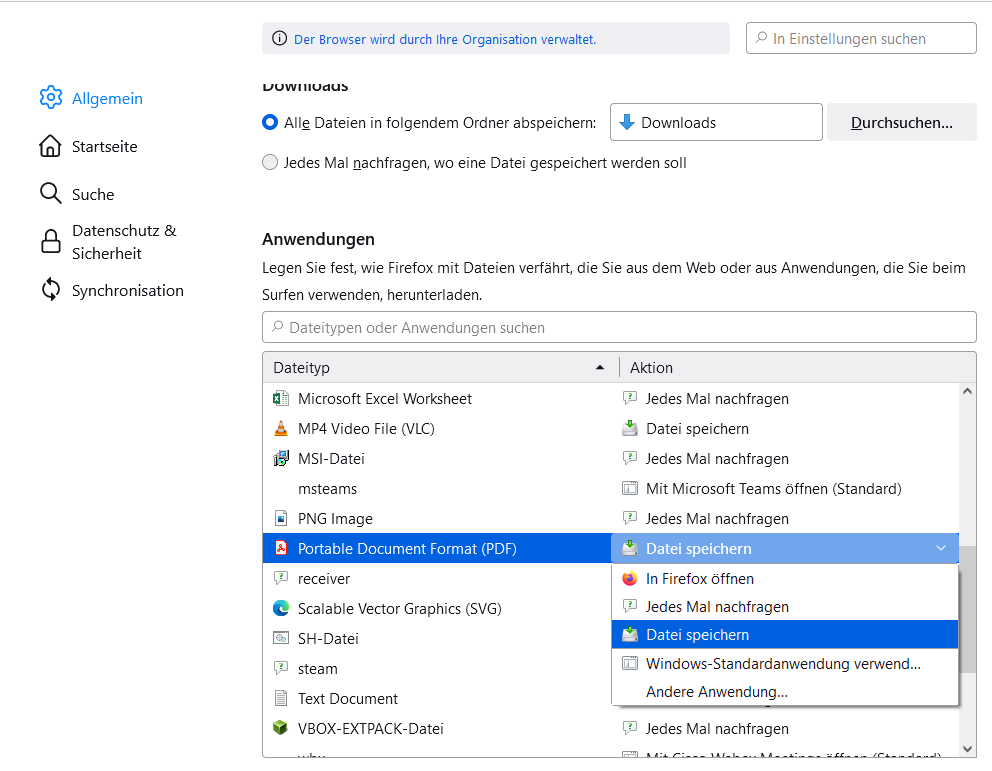
Task: Select 'Andere Anwendung...' menu entry
Action: tap(716, 692)
